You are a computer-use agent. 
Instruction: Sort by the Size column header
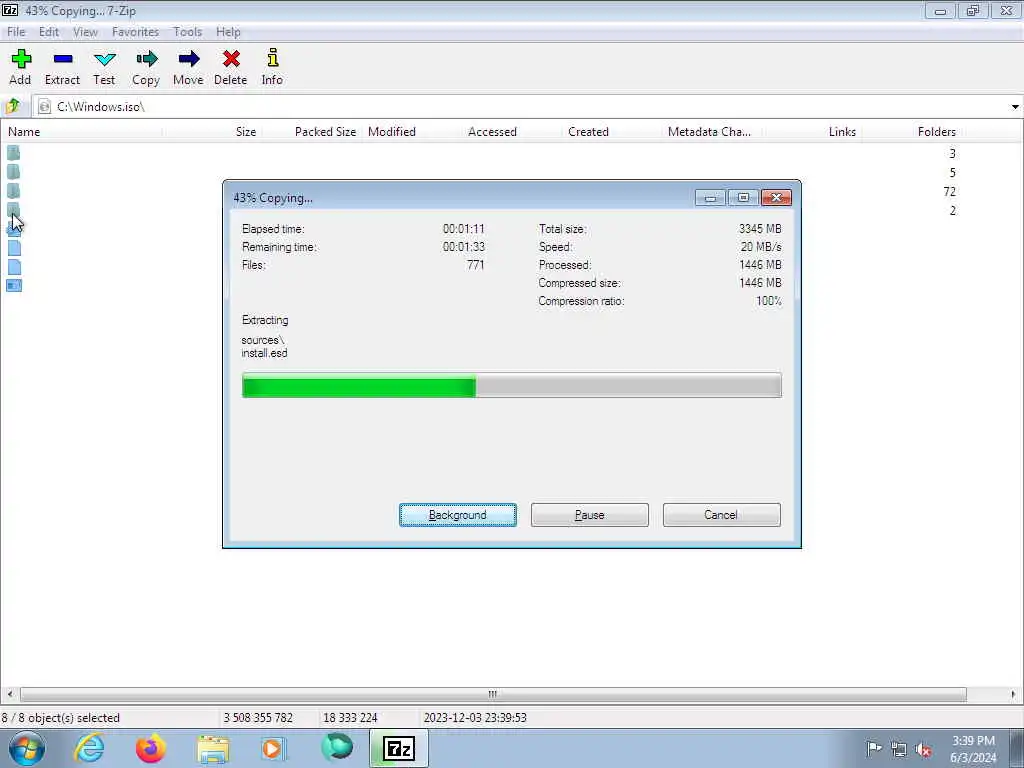(x=212, y=131)
